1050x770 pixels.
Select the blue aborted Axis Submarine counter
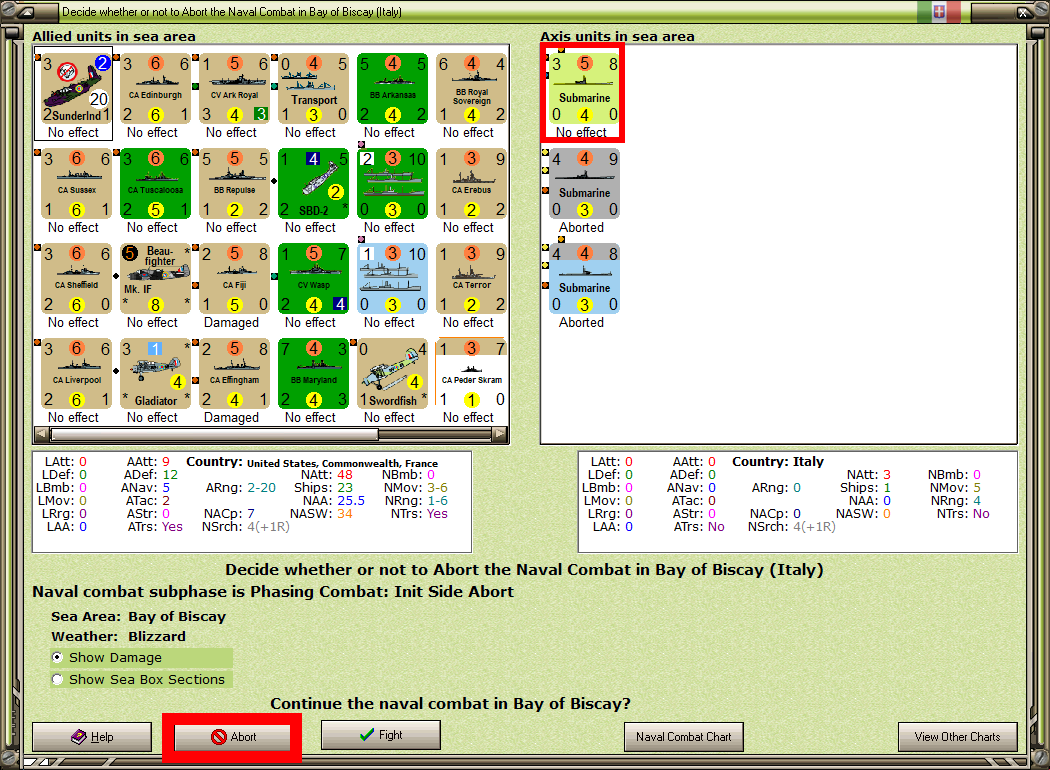(x=584, y=279)
